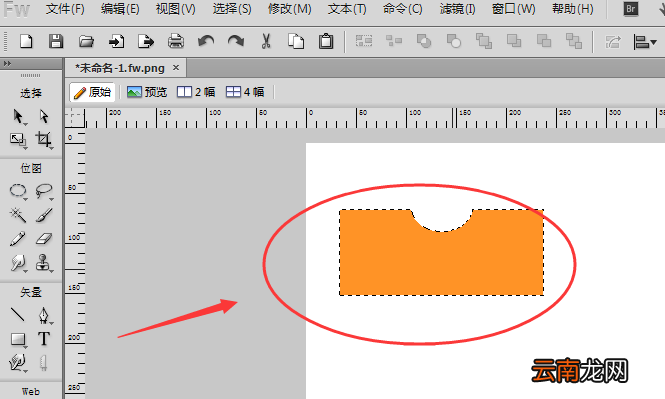The image size is (665, 399).
Task: Open the 文件(F) menu
Action: click(65, 9)
